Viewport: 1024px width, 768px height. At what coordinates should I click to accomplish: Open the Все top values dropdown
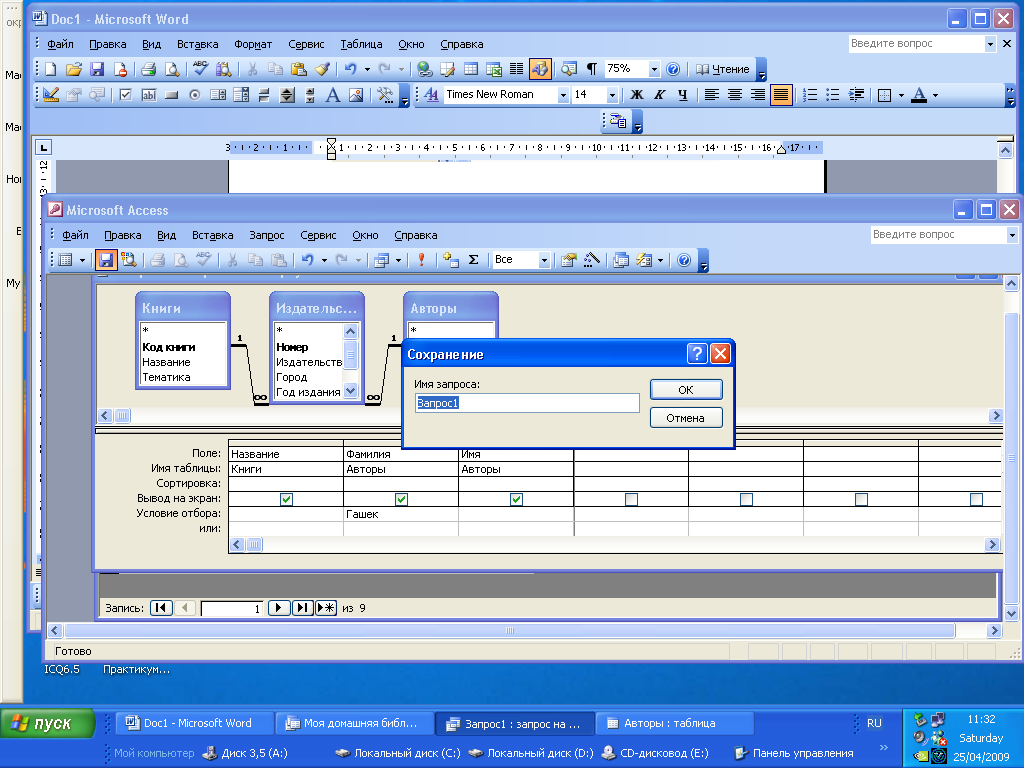543,260
